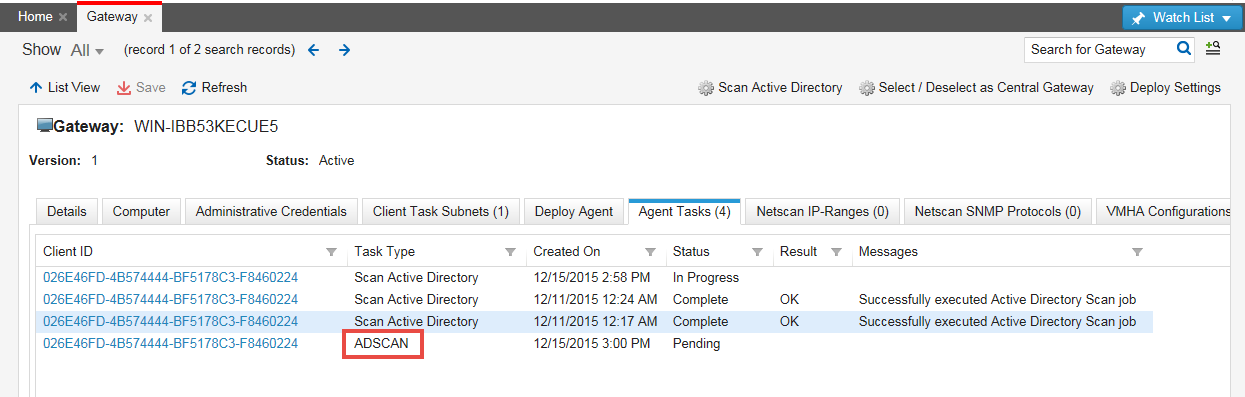Expand the Show All dropdown
The image size is (1245, 397).
click(x=87, y=50)
